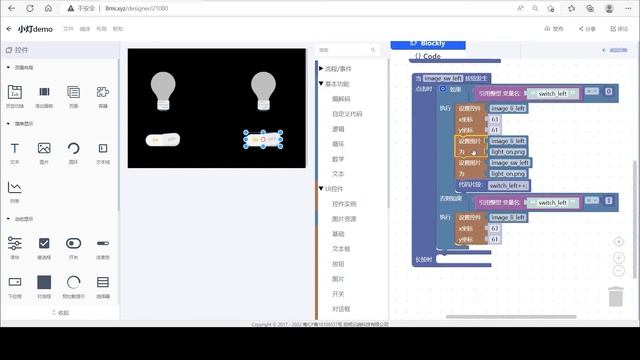Click the share button in the header
The width and height of the screenshot is (640, 360).
(587, 29)
